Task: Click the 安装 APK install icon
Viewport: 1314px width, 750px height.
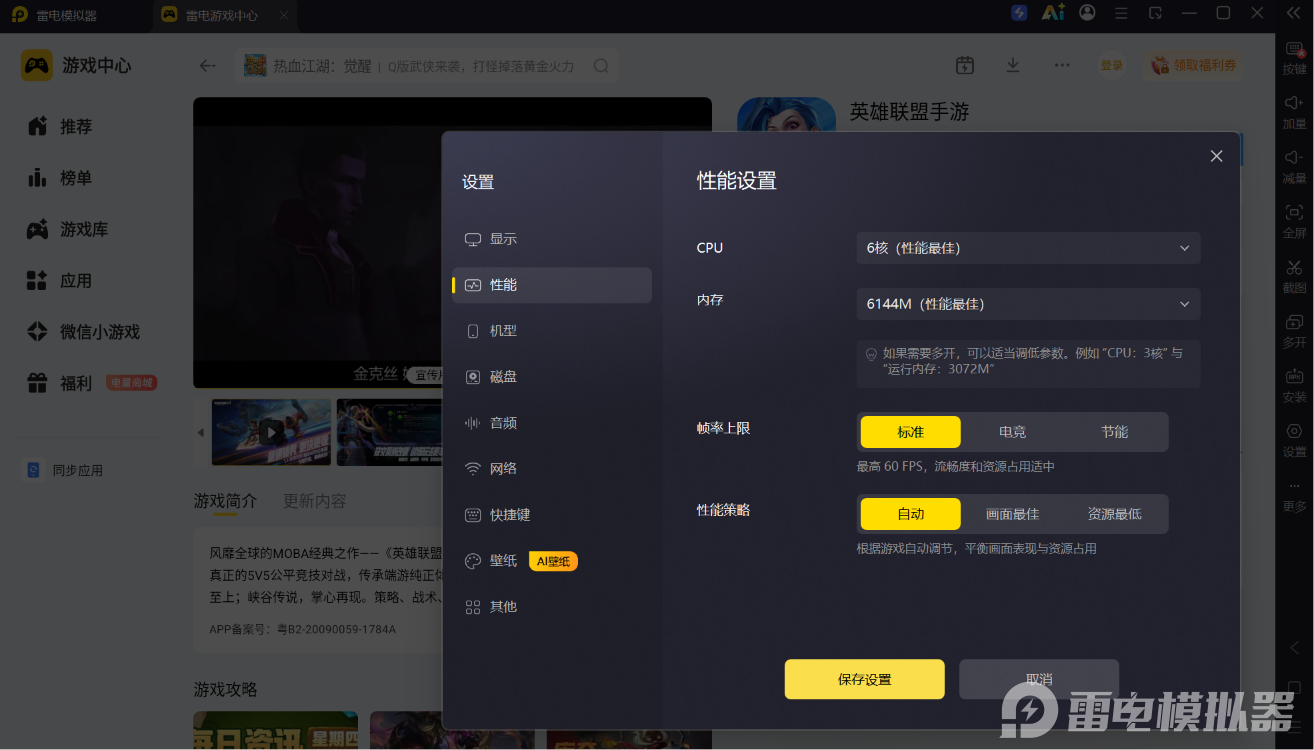Action: click(1294, 386)
